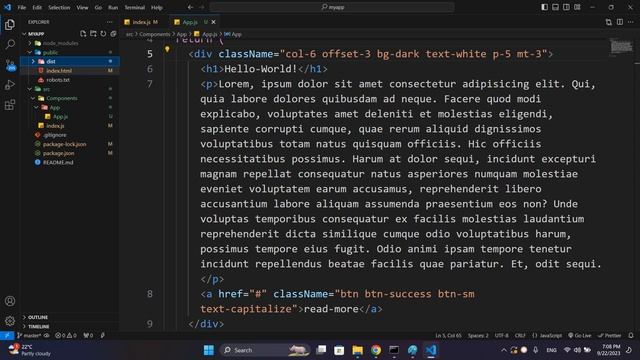Click the New File icon in Explorer
The width and height of the screenshot is (640, 360).
coord(83,34)
